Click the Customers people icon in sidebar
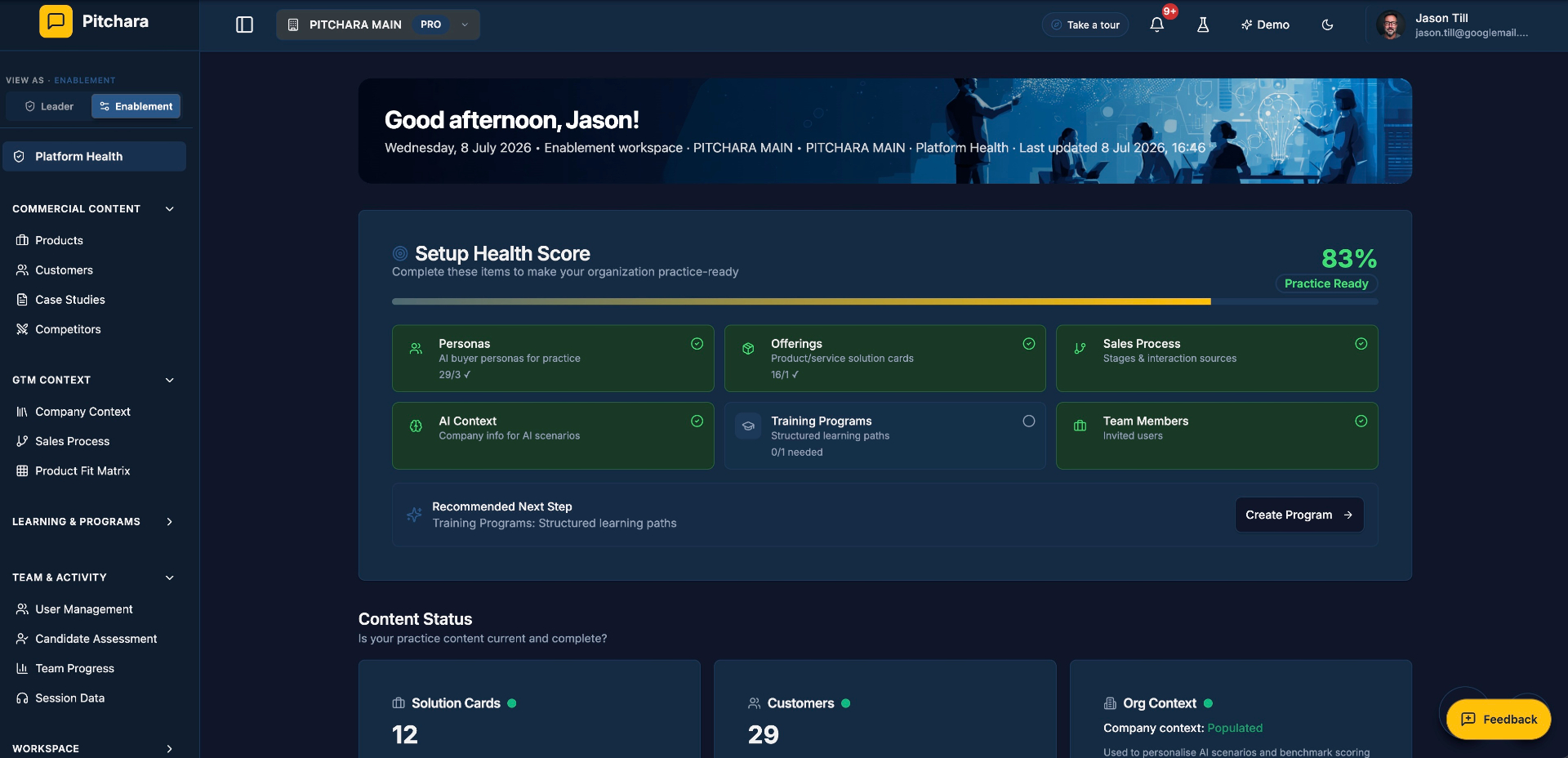 [x=22, y=270]
